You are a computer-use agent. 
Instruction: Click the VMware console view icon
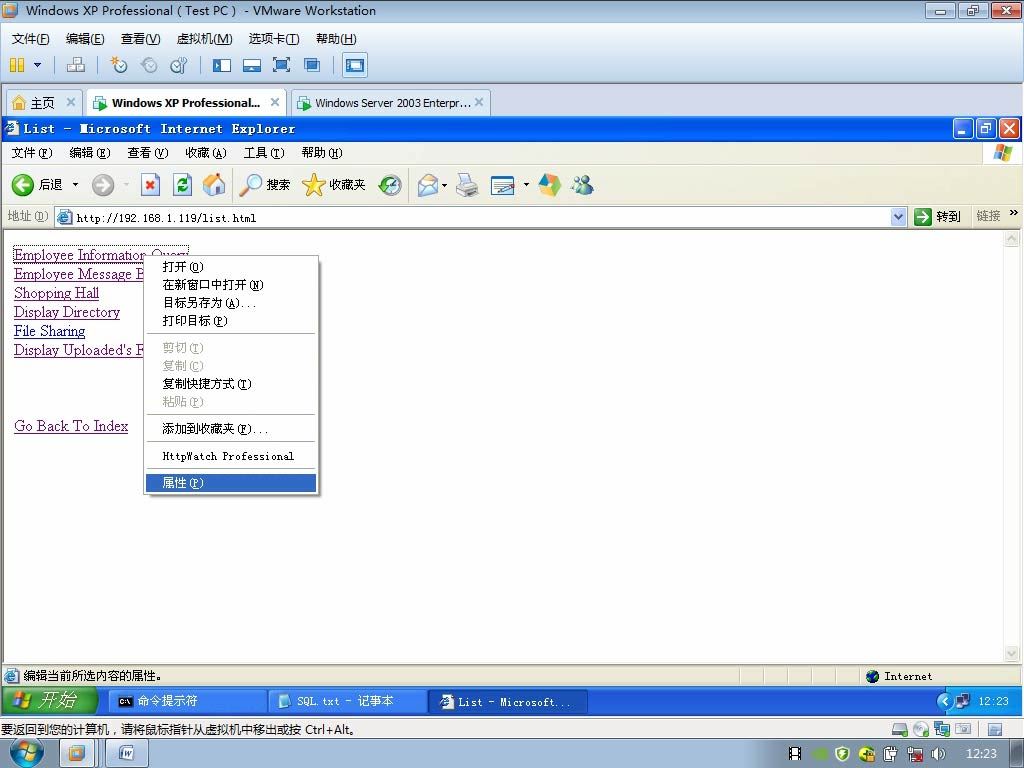(355, 65)
